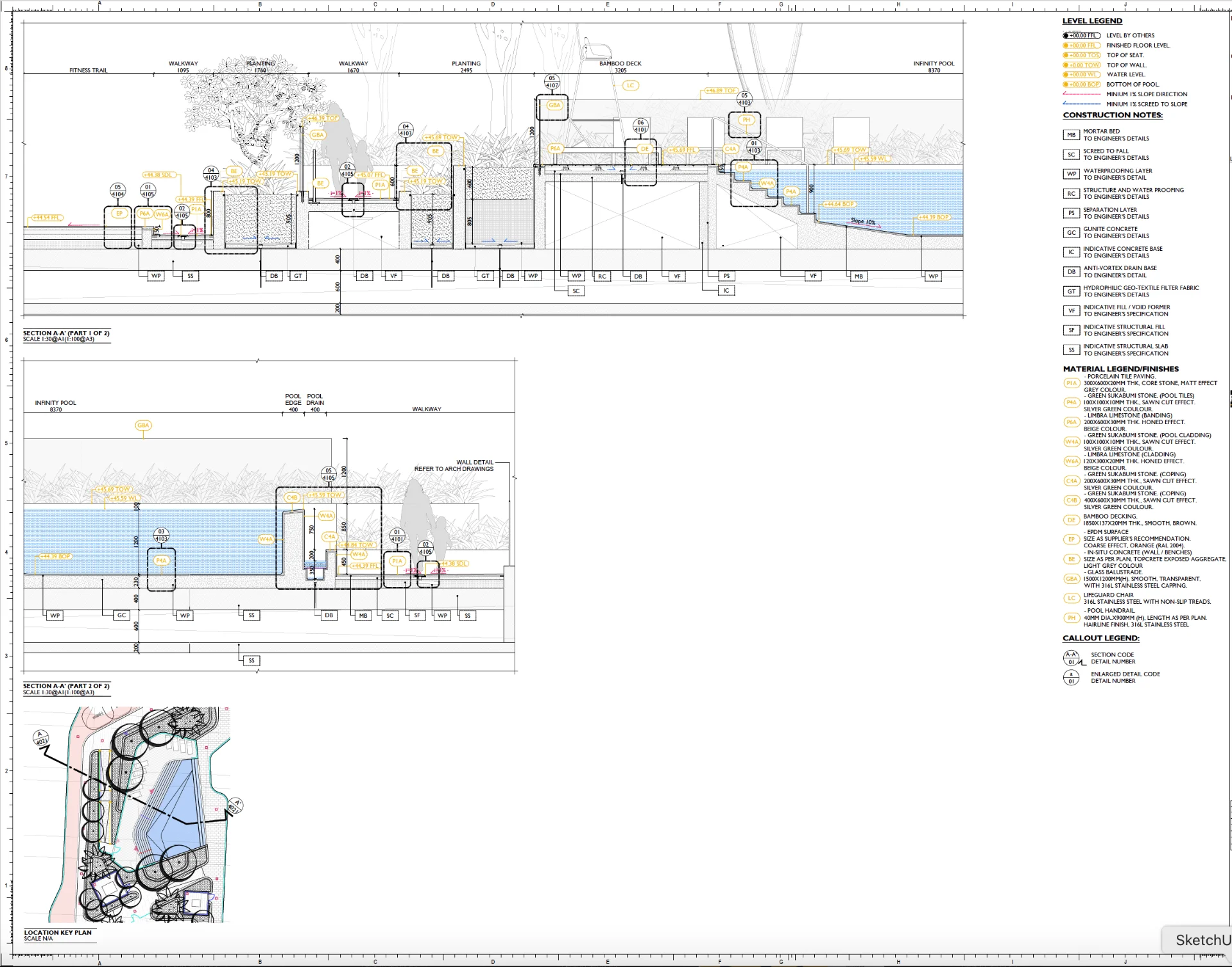Click the SS Structural Slab legend box
The image size is (1232, 967).
pos(1071,350)
